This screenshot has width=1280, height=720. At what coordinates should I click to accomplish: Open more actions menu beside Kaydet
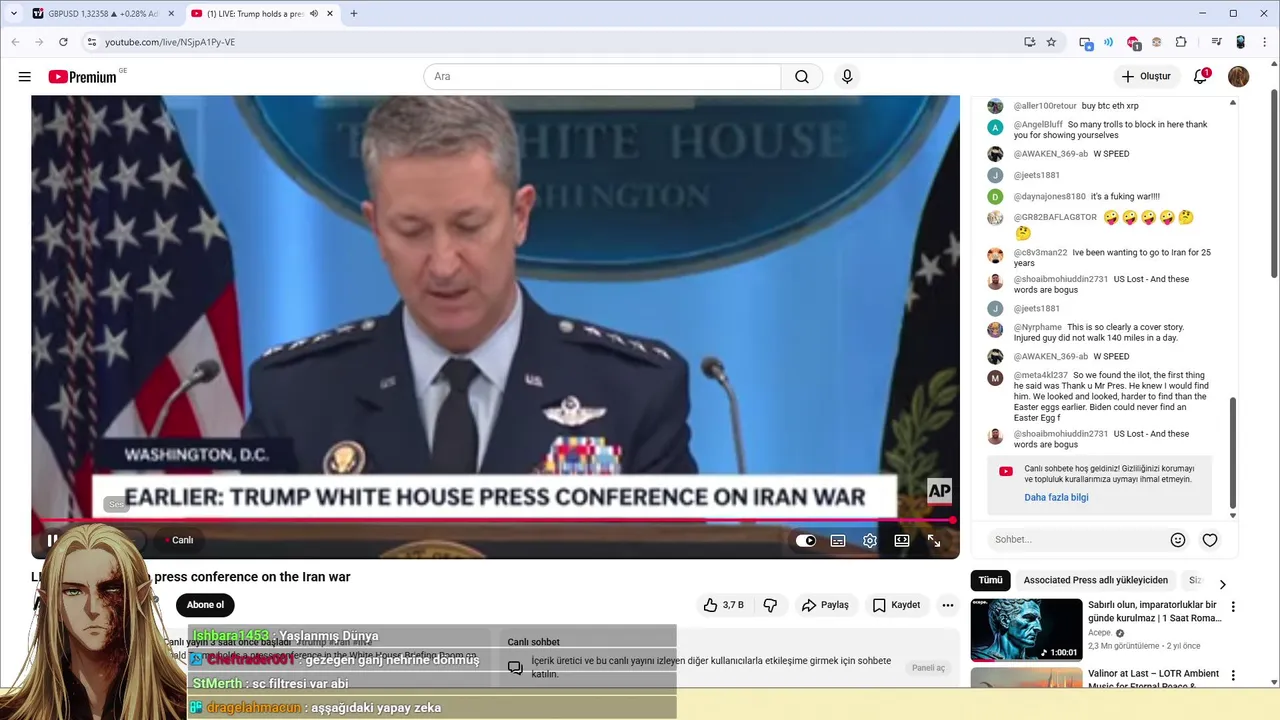pyautogui.click(x=948, y=605)
